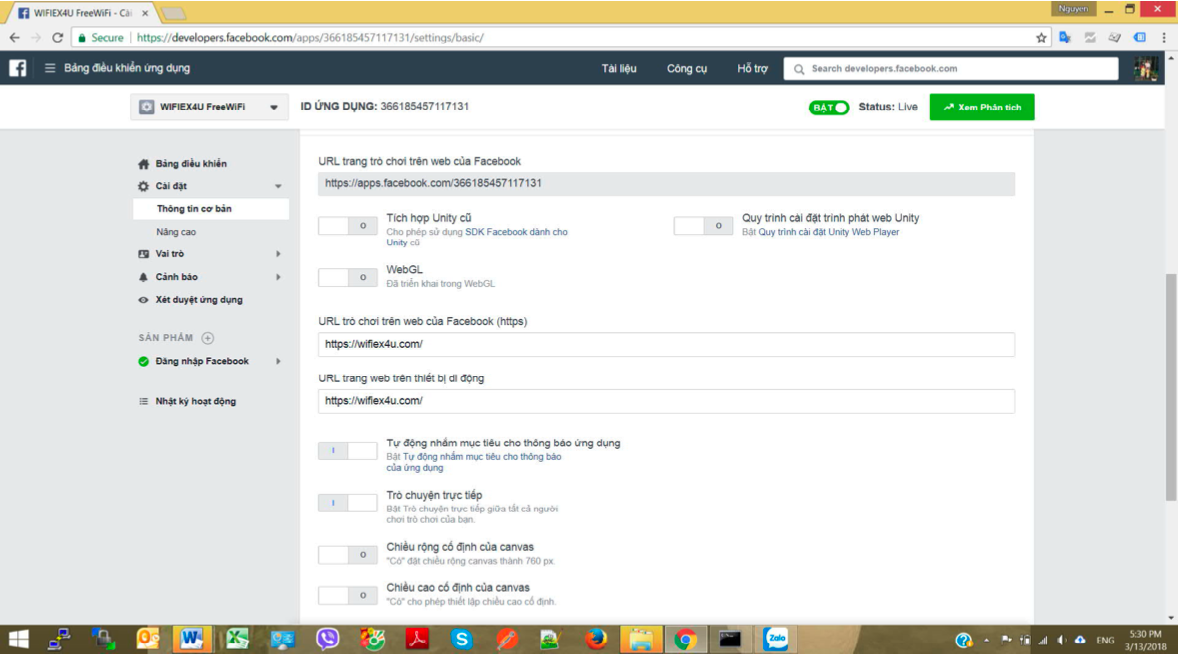Viewport: 1178px width, 654px height.
Task: Click URL trang web trên thiết bị di động field
Action: tap(666, 401)
